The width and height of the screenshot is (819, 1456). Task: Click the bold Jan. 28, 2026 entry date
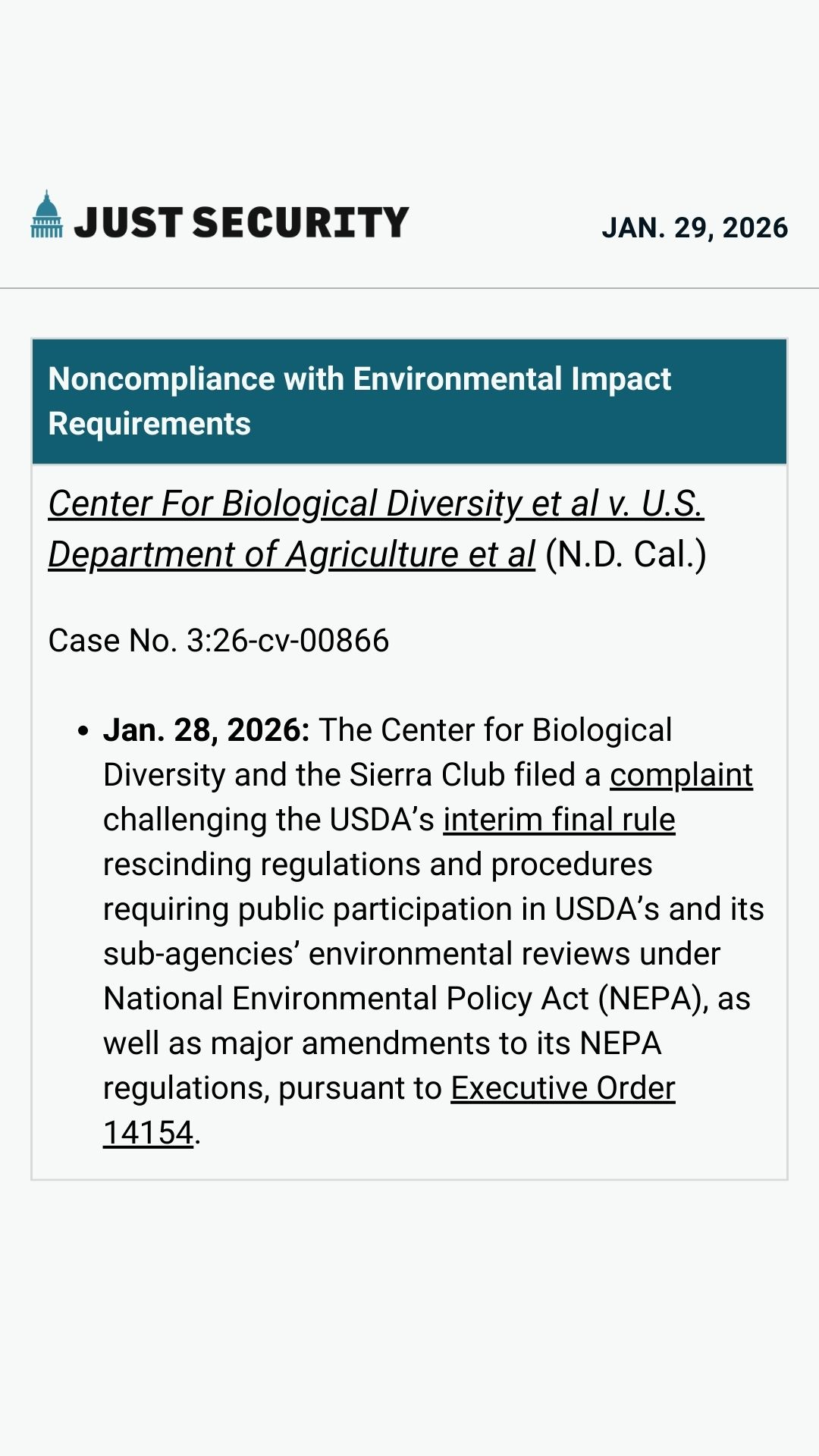[x=206, y=730]
